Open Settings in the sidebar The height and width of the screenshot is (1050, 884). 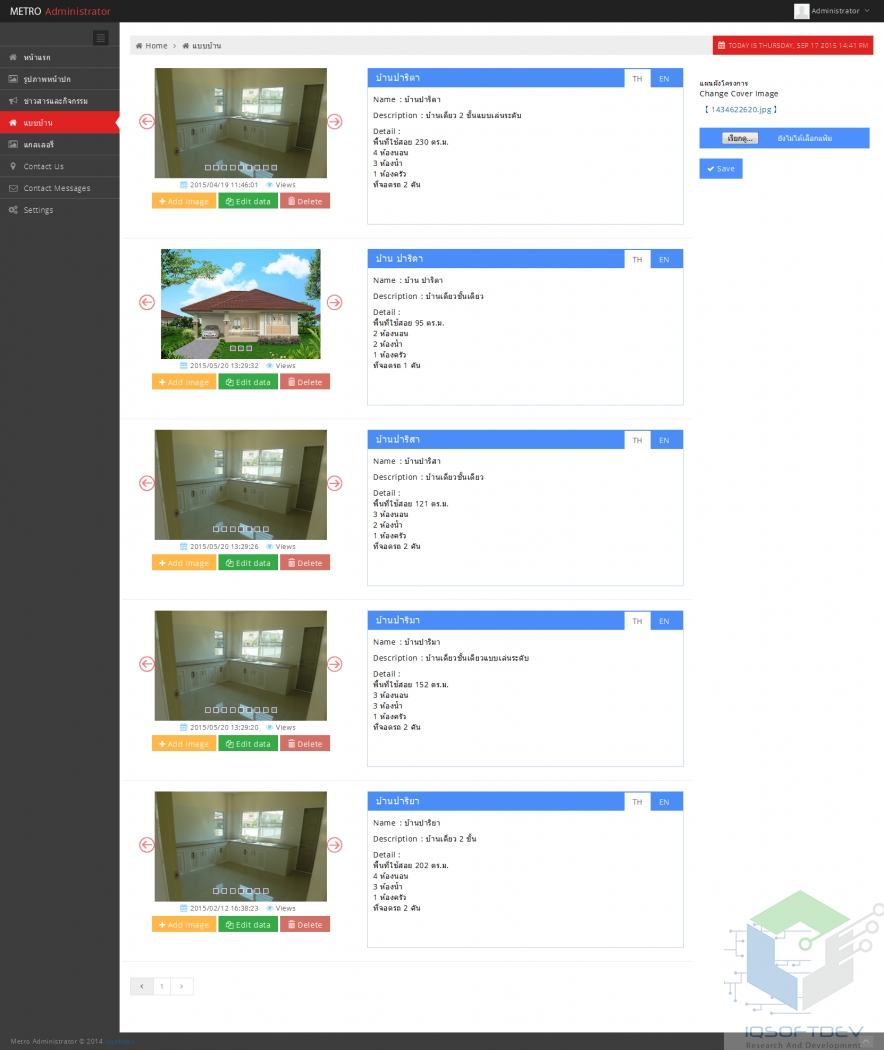pos(60,210)
